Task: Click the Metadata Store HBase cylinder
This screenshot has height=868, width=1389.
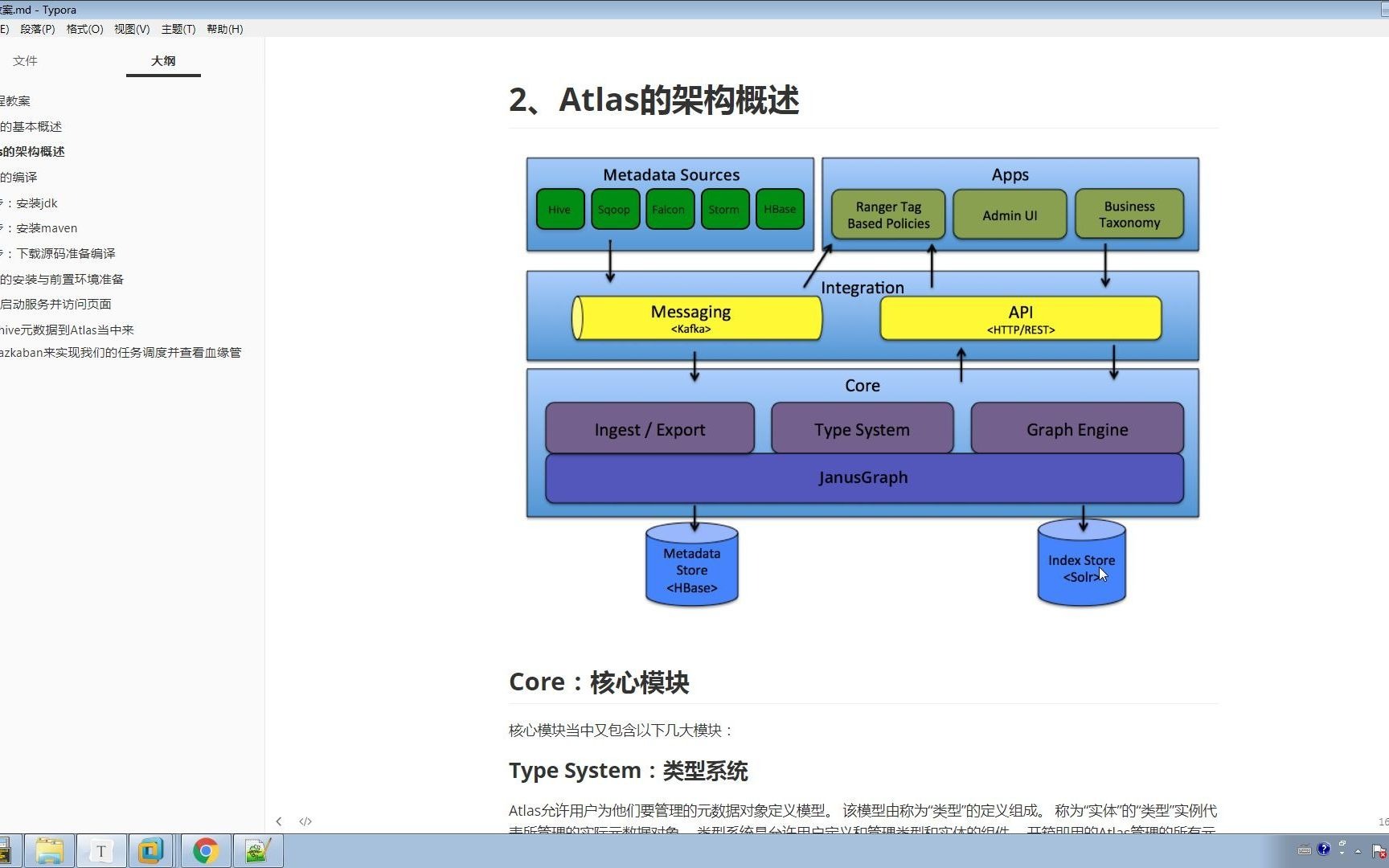Action: [x=692, y=565]
